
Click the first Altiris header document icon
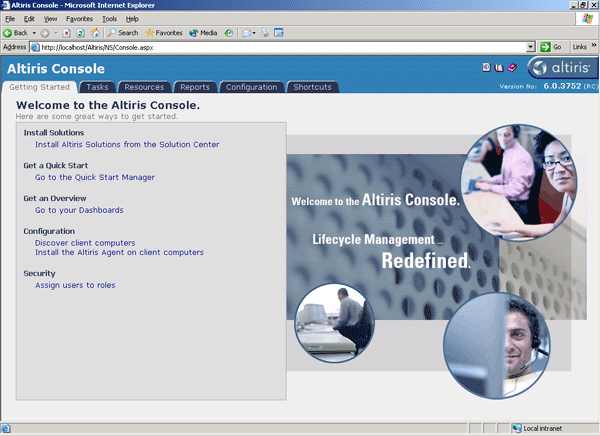coord(486,67)
